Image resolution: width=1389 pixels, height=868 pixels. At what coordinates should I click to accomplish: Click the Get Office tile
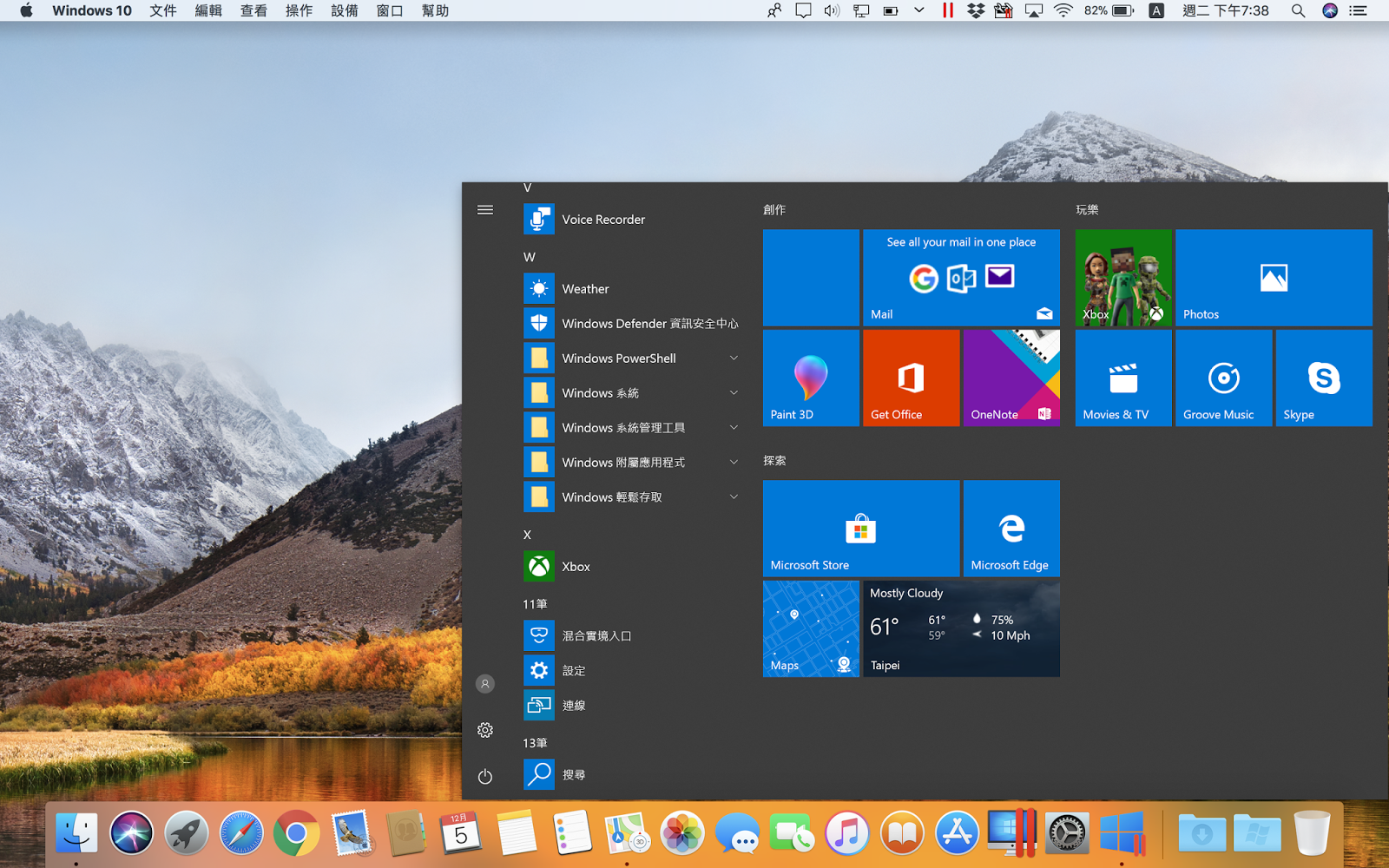tap(911, 378)
